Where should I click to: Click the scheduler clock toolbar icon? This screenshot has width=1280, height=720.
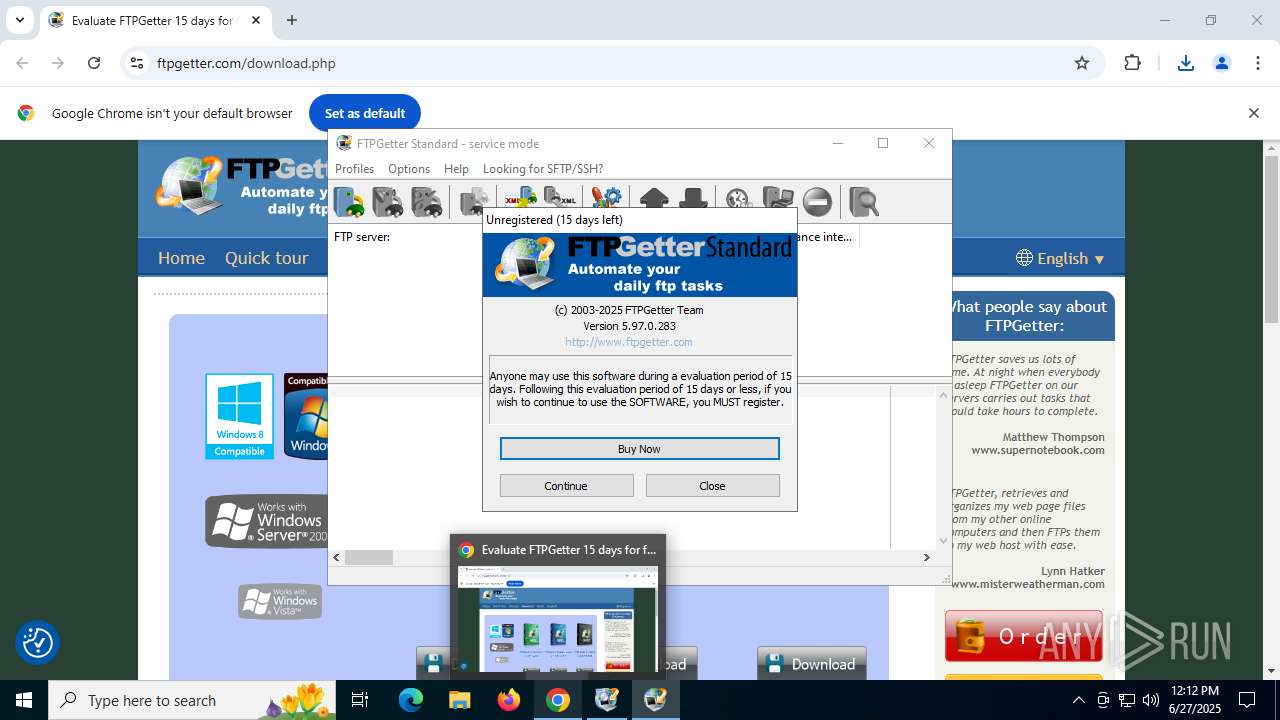tap(738, 202)
